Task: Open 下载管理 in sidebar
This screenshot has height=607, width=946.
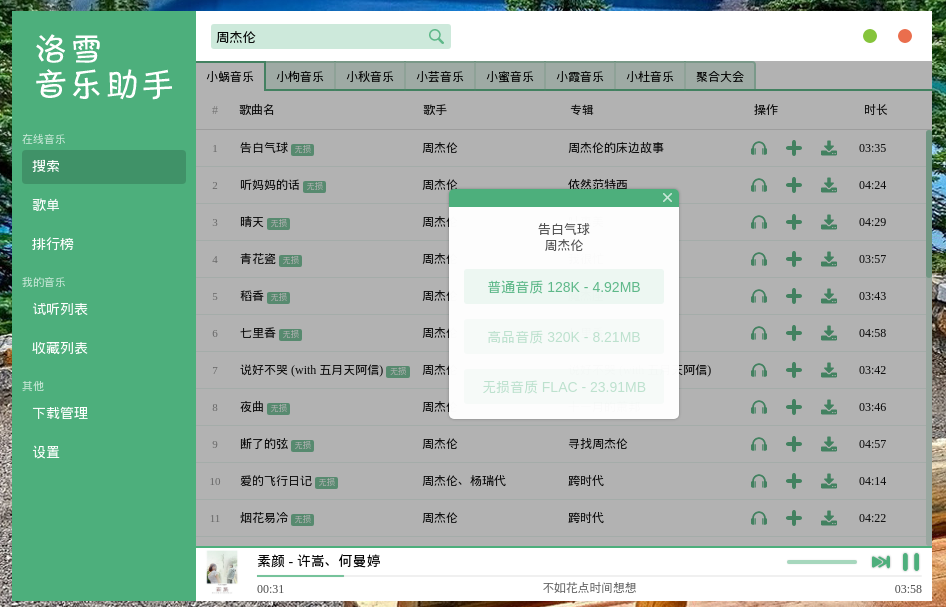Action: click(x=104, y=413)
